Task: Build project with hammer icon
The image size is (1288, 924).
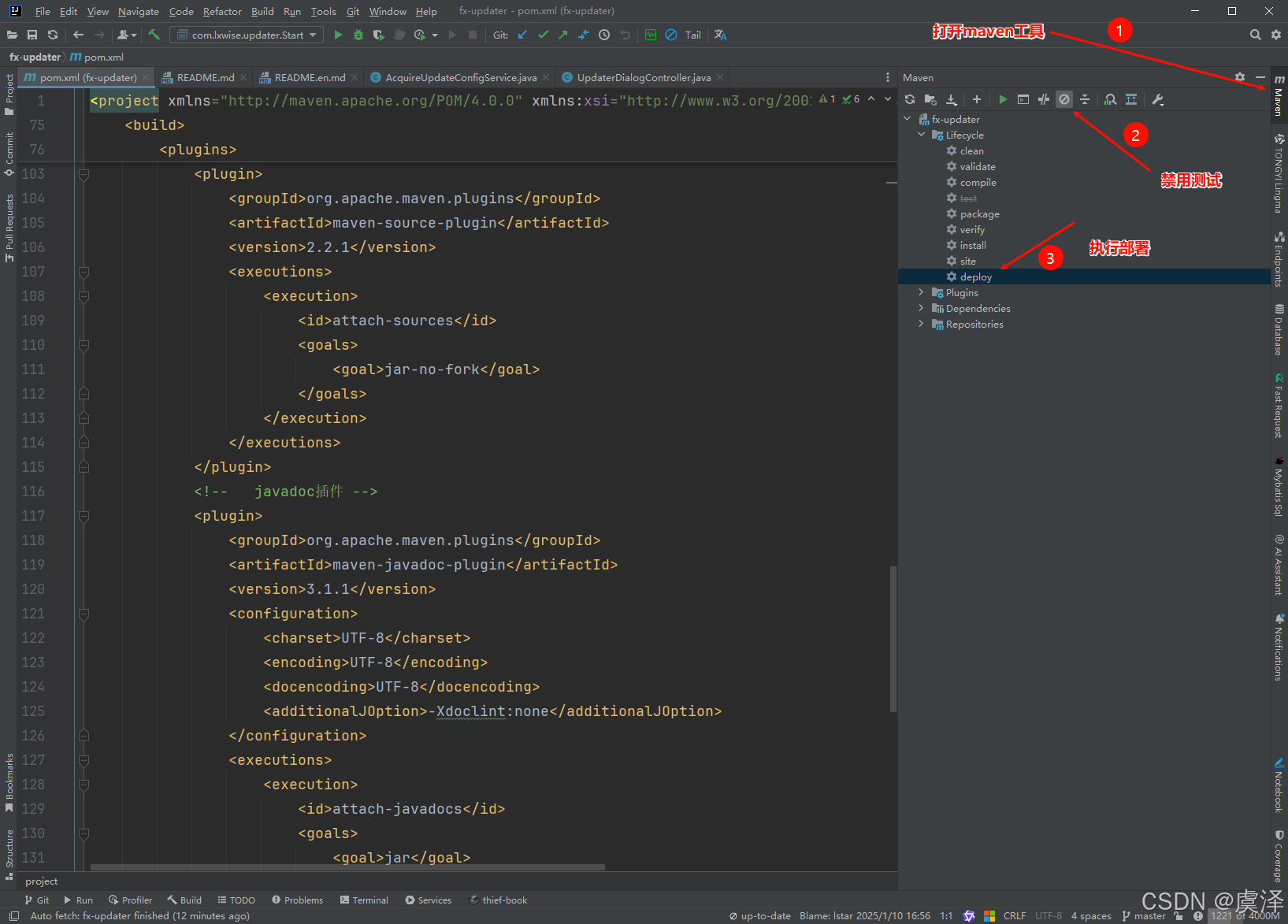Action: point(154,35)
